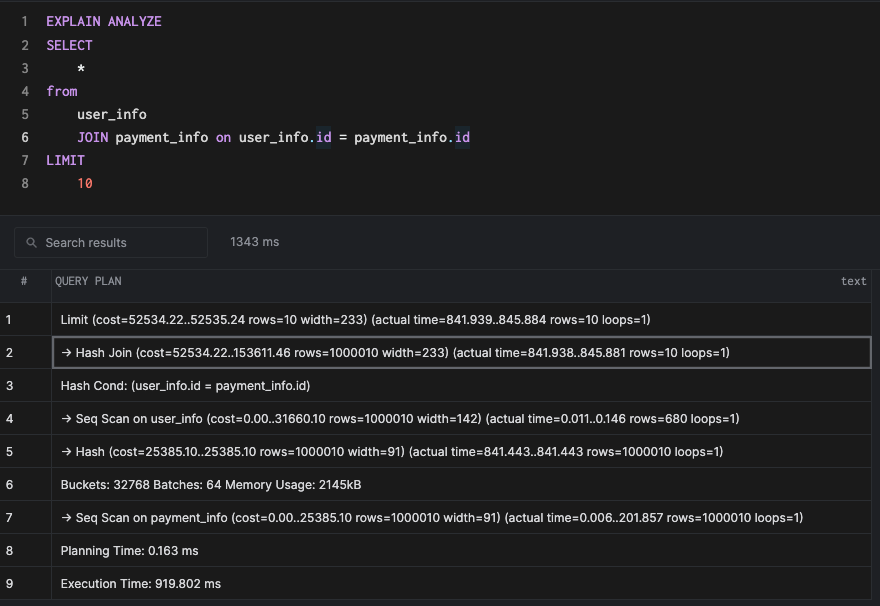The width and height of the screenshot is (880, 606).
Task: Select Seq Scan on user_info row
Action: click(x=400, y=419)
